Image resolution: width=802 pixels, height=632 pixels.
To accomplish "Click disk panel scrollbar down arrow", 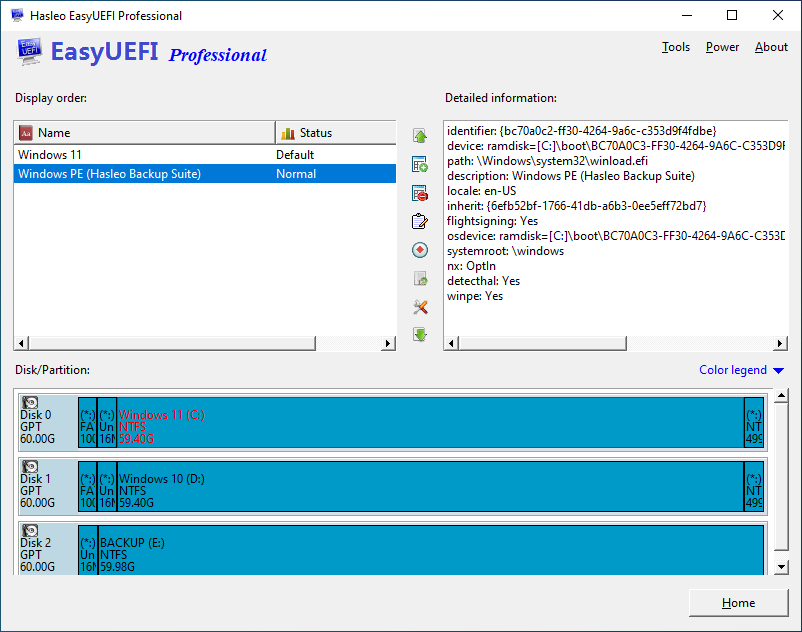I will pos(781,567).
